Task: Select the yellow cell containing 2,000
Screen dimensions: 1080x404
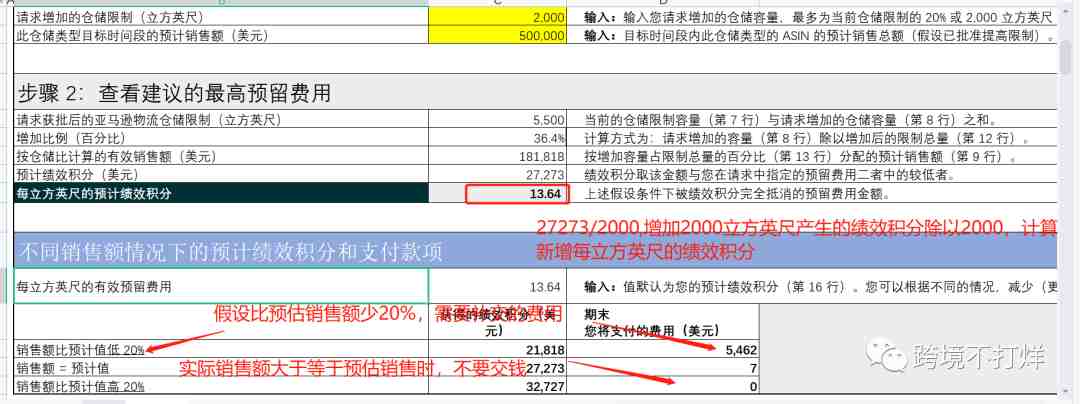Action: pos(497,17)
